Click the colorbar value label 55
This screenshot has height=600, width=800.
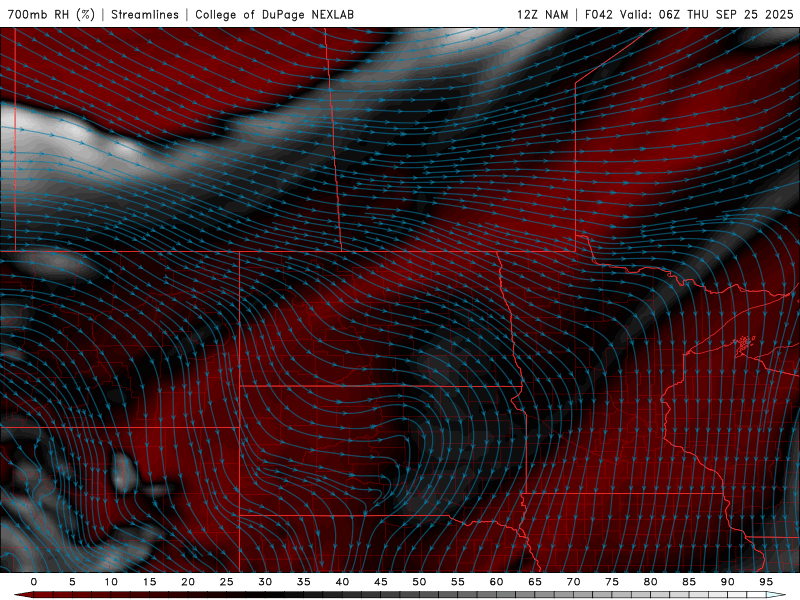point(458,582)
